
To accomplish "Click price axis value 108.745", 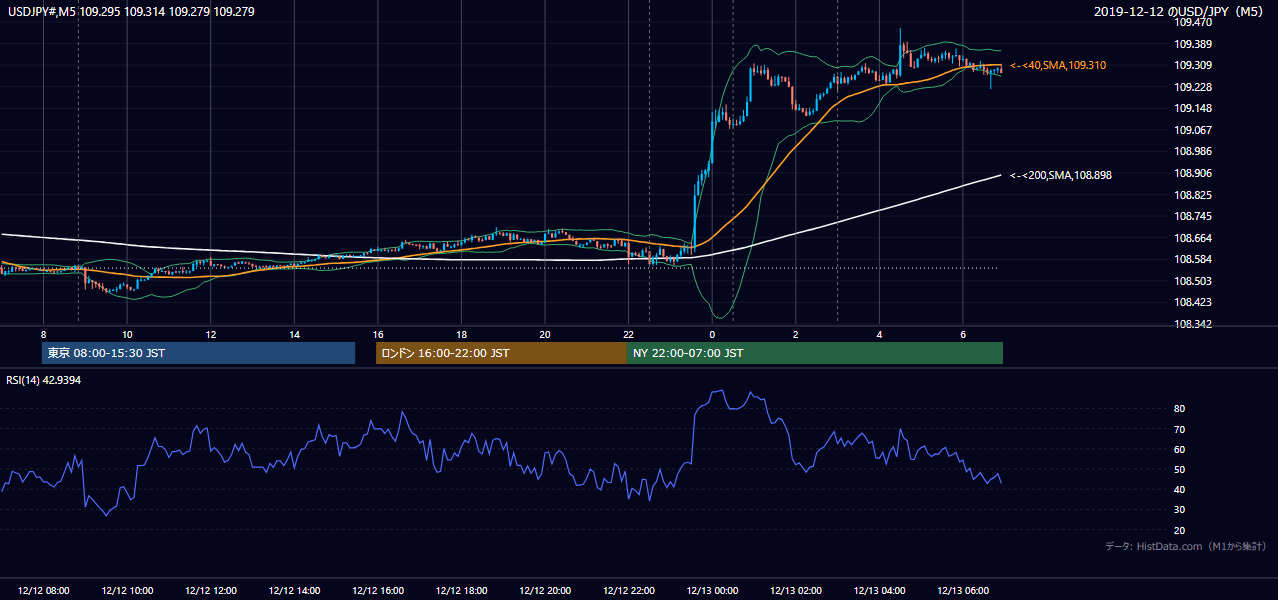I will [x=1193, y=216].
